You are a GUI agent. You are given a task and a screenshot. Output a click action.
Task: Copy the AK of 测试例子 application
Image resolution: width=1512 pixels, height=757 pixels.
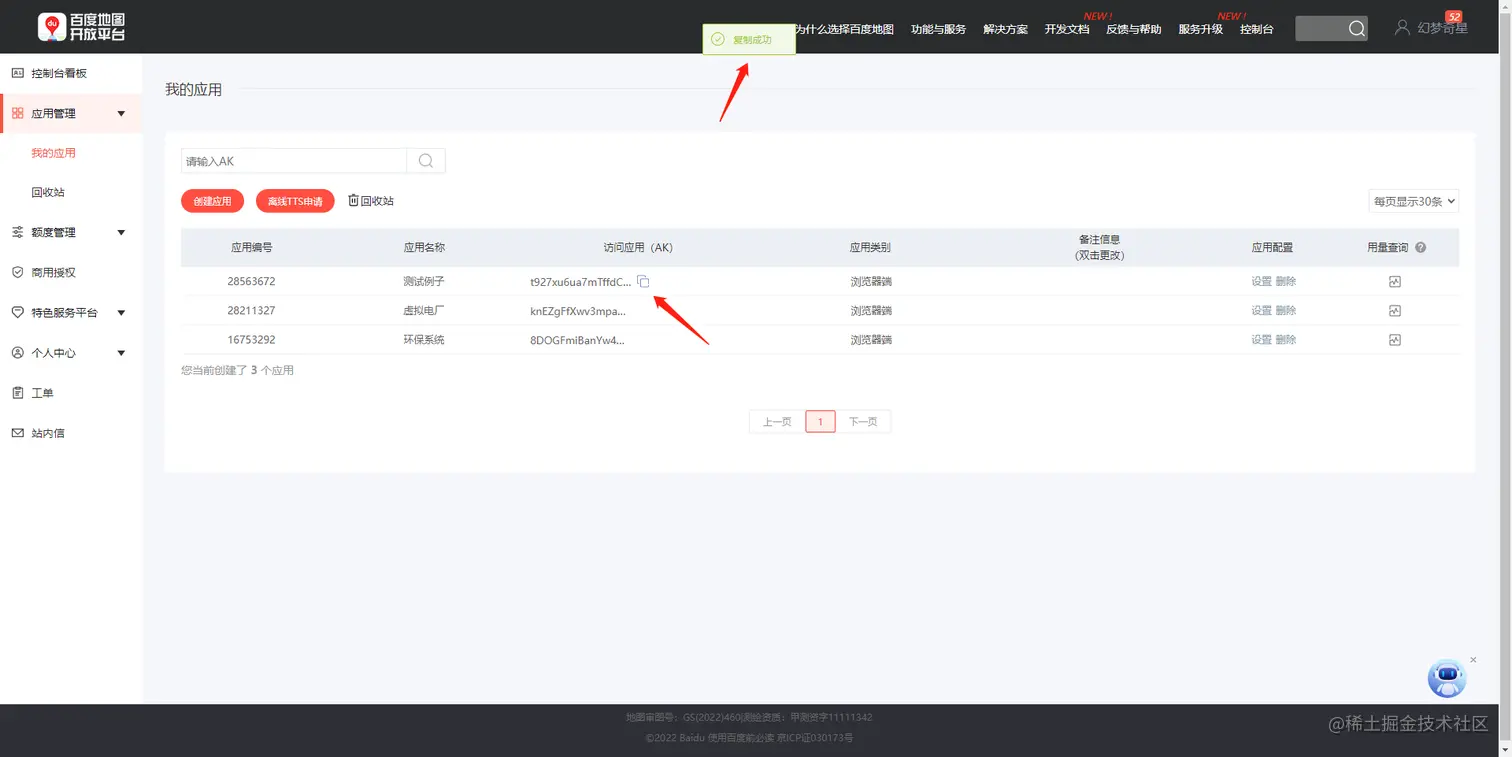[x=643, y=281]
